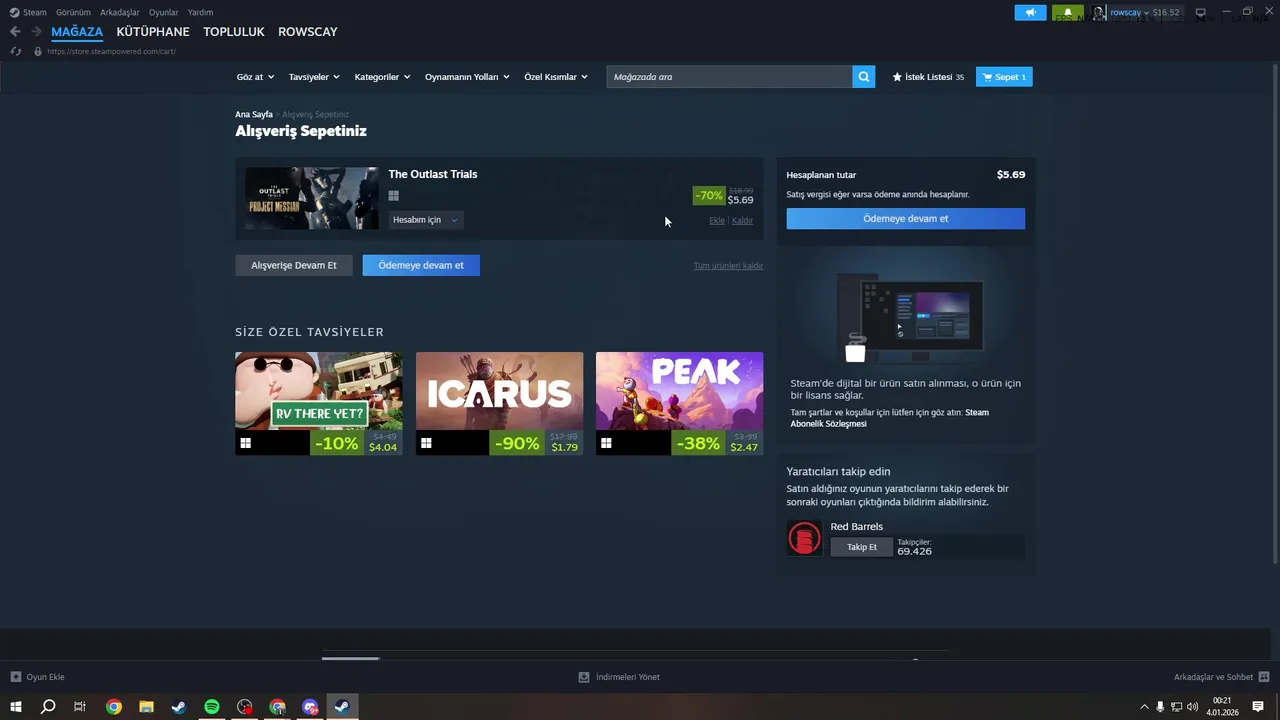Switch to the TOPLULUK tab
This screenshot has height=720, width=1280.
pyautogui.click(x=234, y=32)
